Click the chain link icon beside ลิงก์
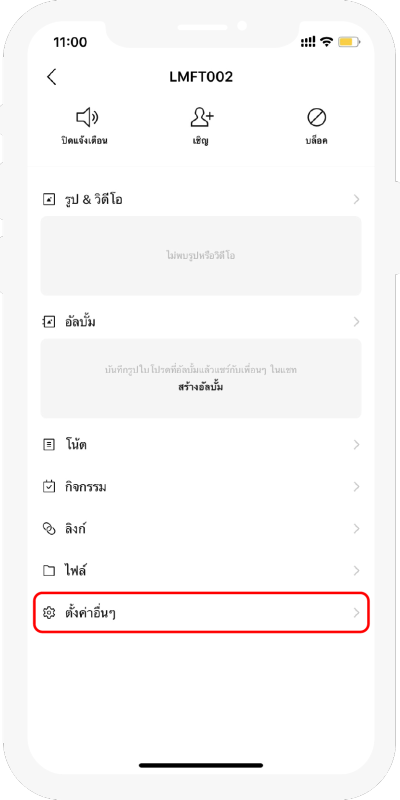This screenshot has width=400, height=800. click(48, 529)
